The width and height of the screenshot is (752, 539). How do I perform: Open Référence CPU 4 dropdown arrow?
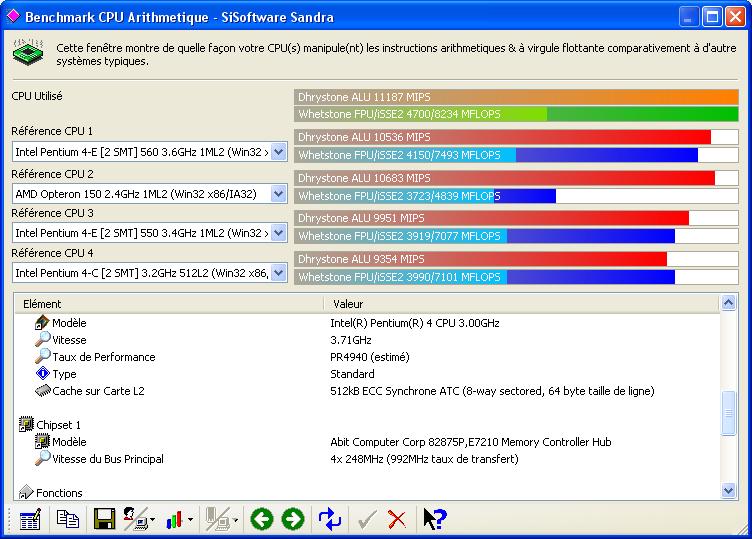point(279,273)
